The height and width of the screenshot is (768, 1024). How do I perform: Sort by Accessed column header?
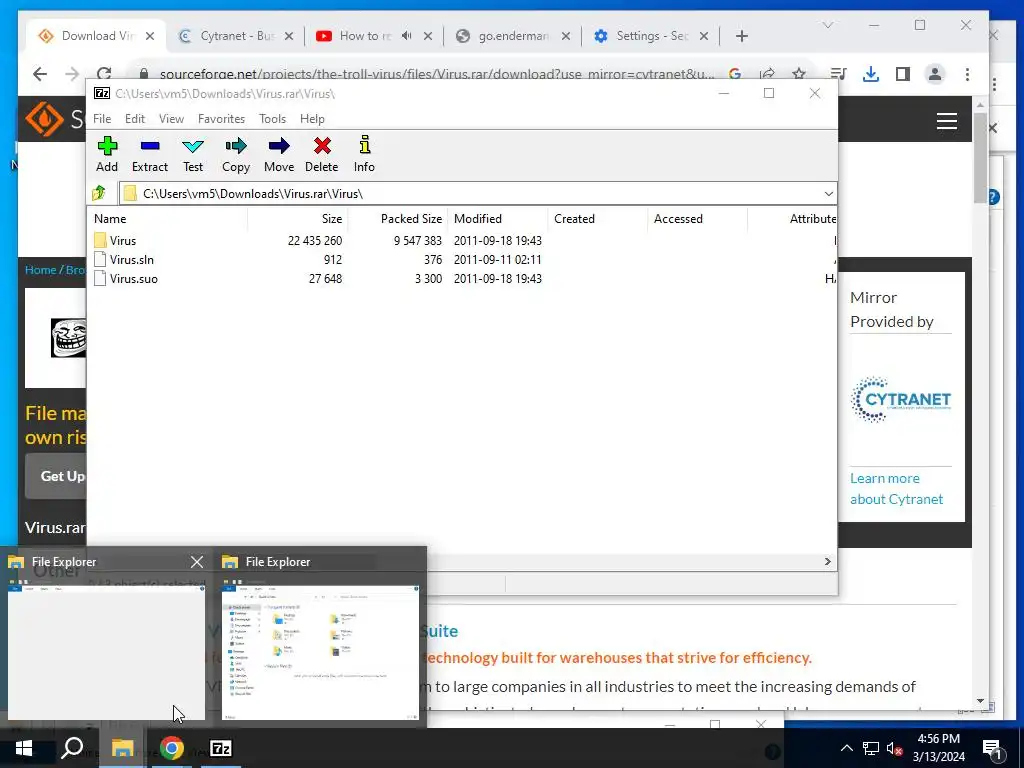[x=697, y=219]
